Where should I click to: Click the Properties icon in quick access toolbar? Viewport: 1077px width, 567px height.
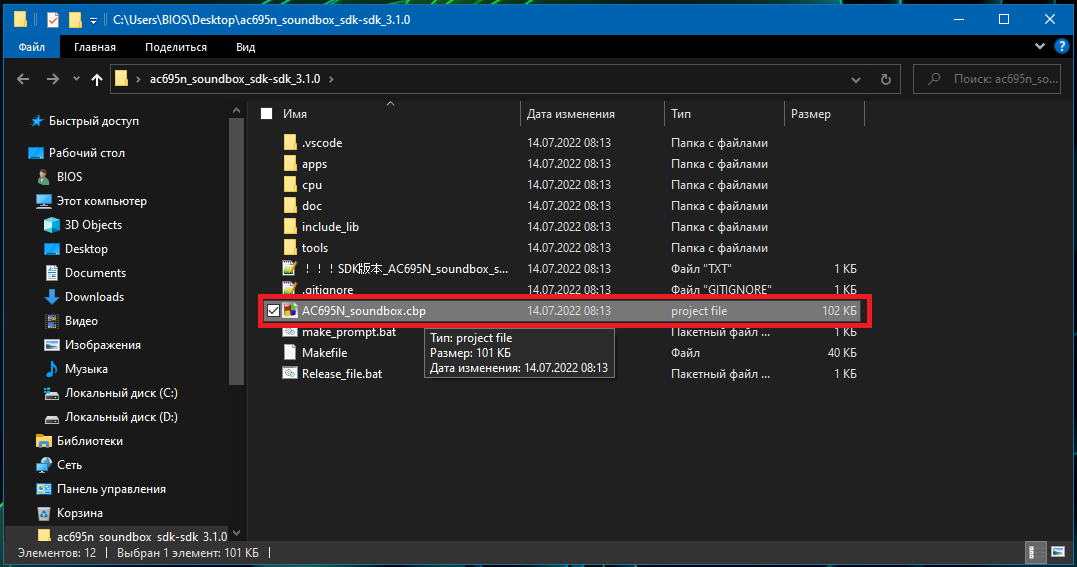(x=53, y=20)
